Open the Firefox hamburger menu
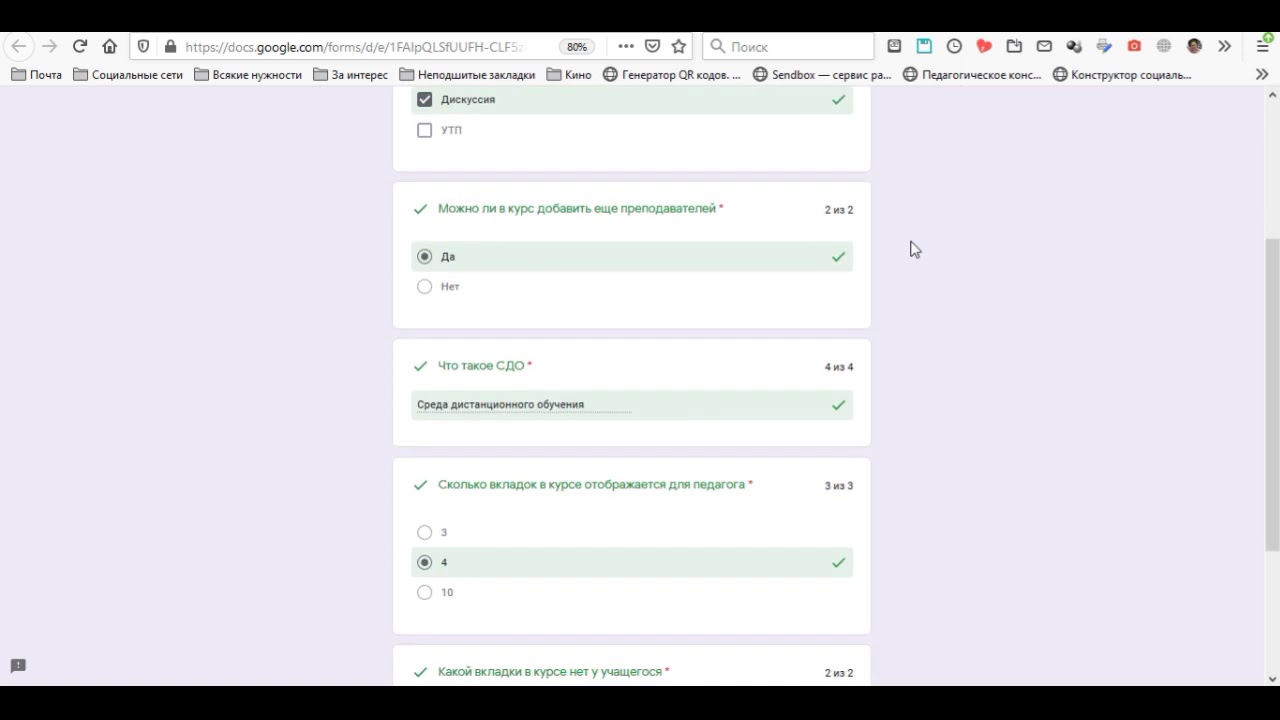Image resolution: width=1280 pixels, height=720 pixels. tap(1262, 46)
